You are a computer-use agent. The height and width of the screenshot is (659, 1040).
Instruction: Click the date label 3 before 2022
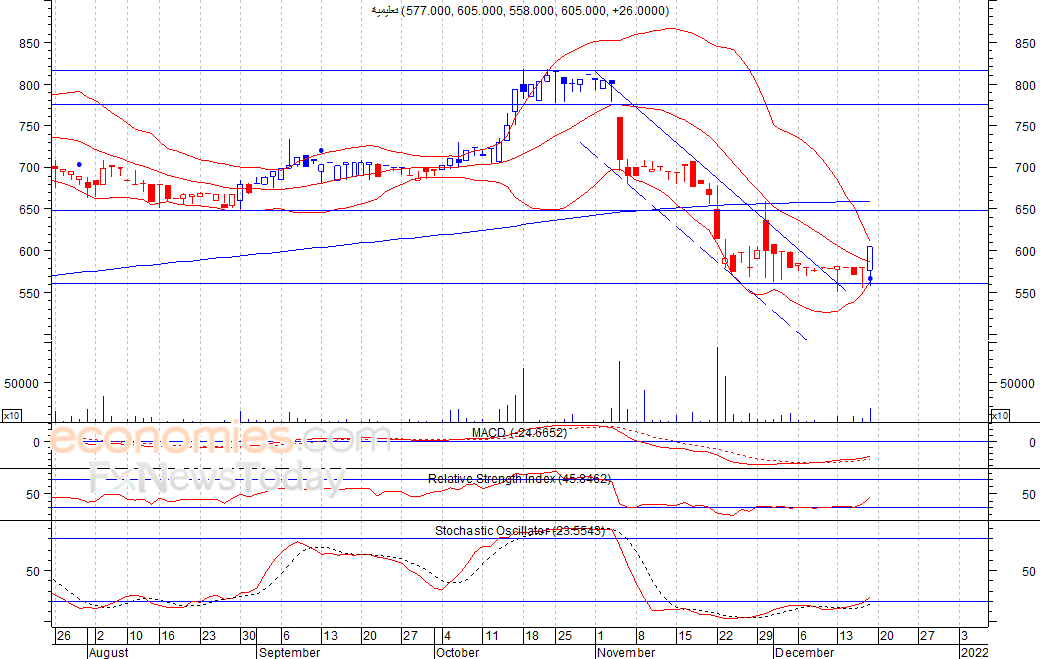964,636
